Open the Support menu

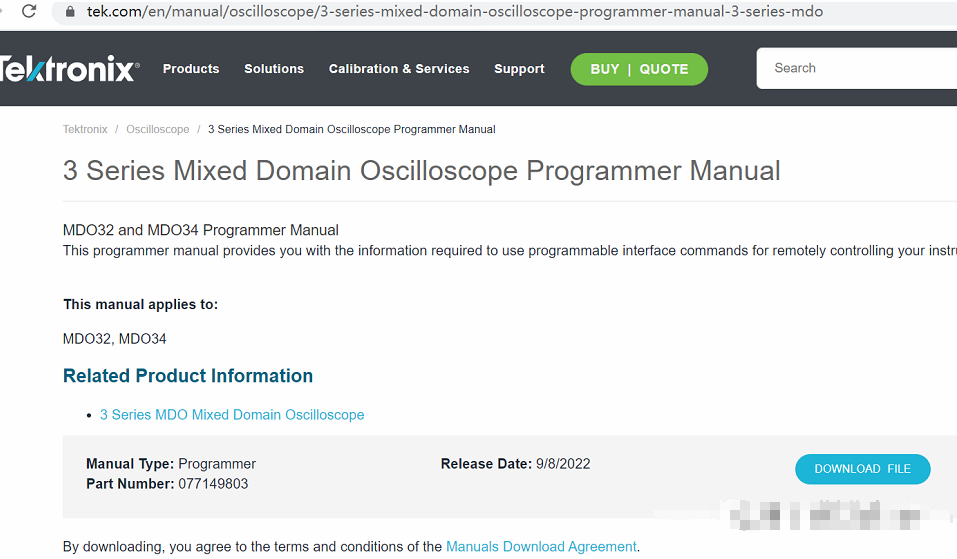tap(519, 69)
